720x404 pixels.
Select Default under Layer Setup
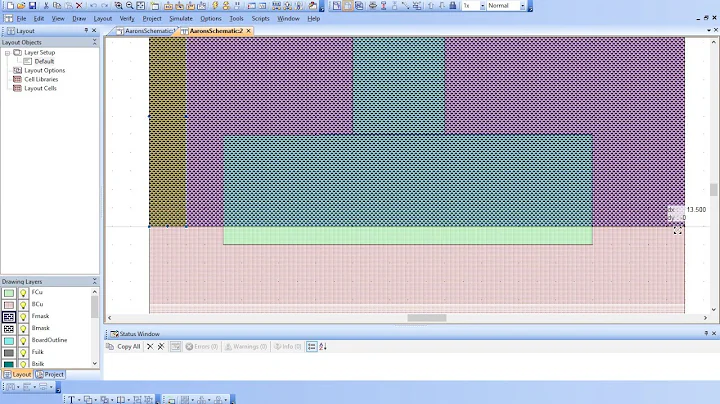(x=44, y=62)
